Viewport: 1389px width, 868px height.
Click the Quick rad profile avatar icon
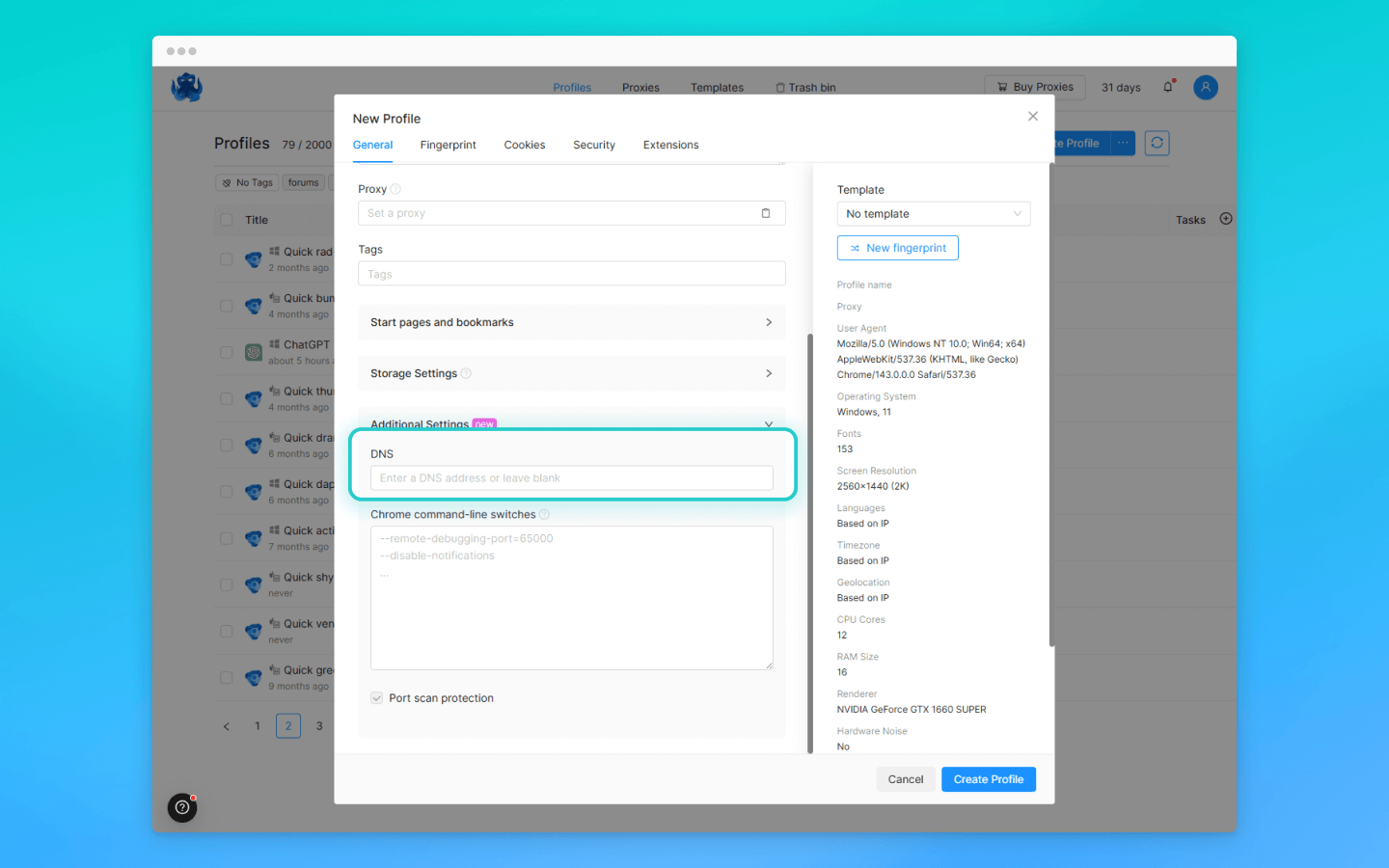click(254, 259)
